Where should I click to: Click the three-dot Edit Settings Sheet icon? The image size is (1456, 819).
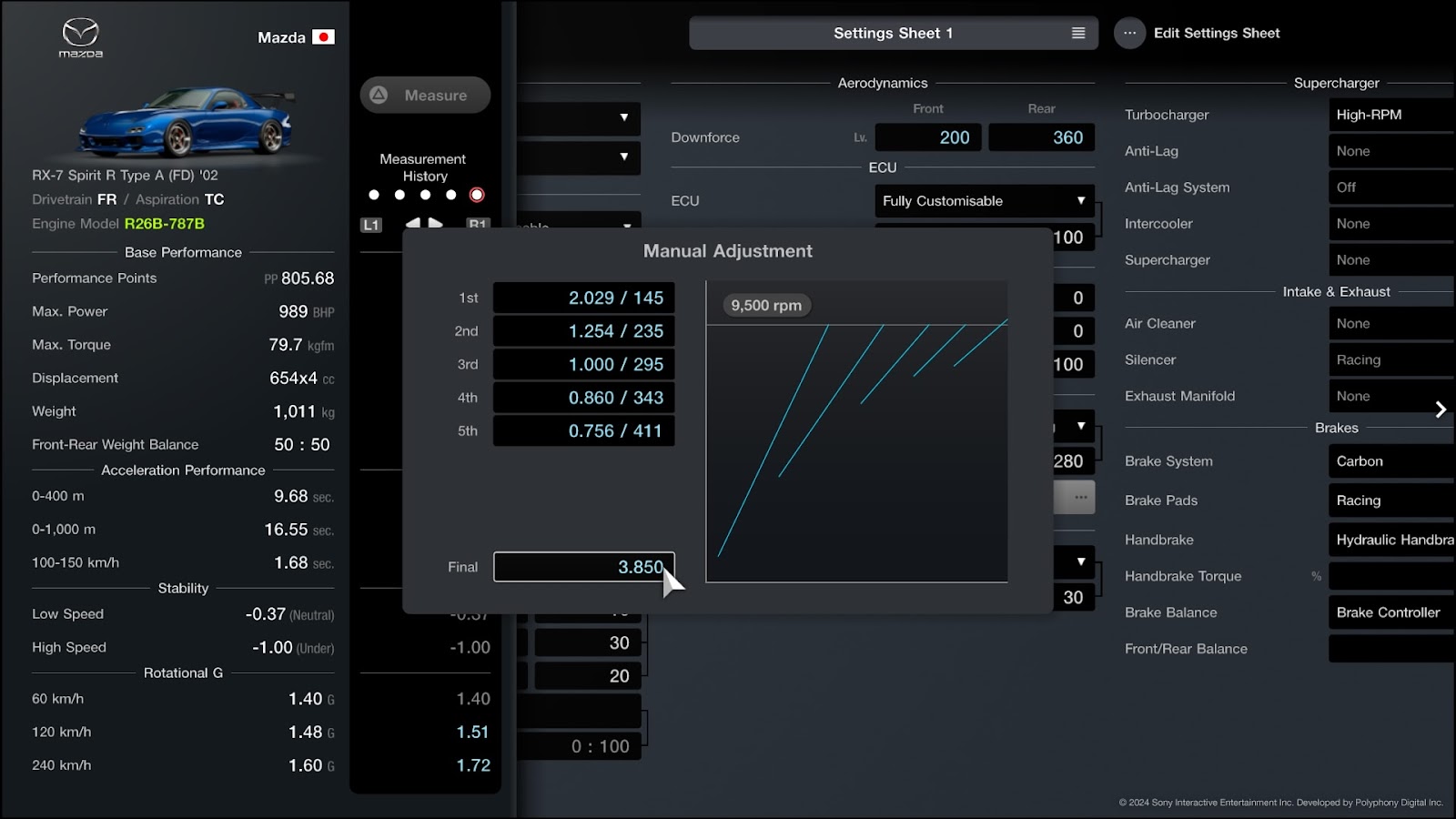click(x=1129, y=33)
